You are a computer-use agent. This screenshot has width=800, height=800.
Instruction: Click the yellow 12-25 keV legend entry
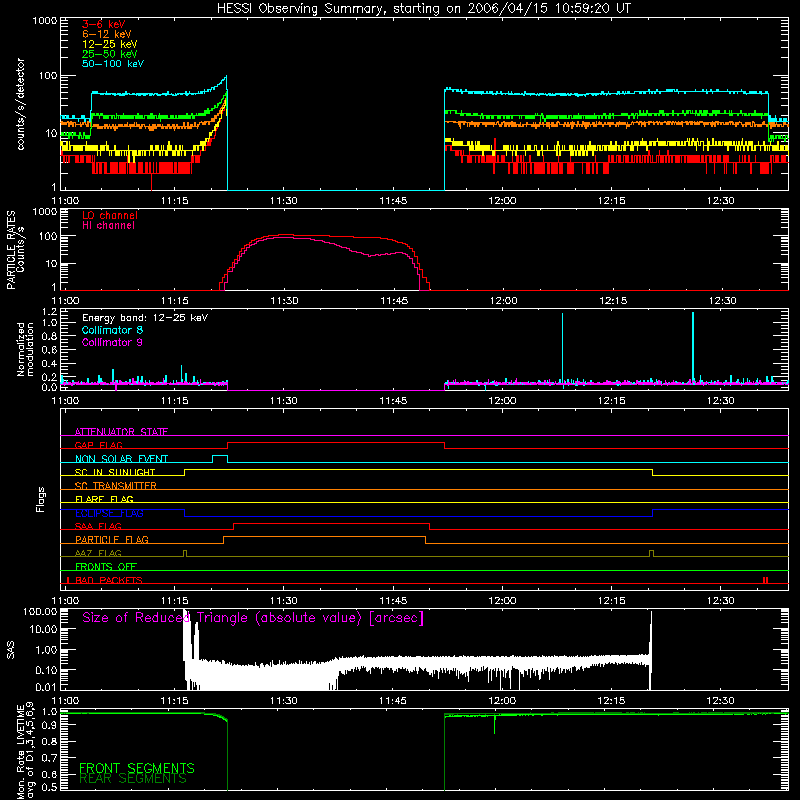coord(110,44)
